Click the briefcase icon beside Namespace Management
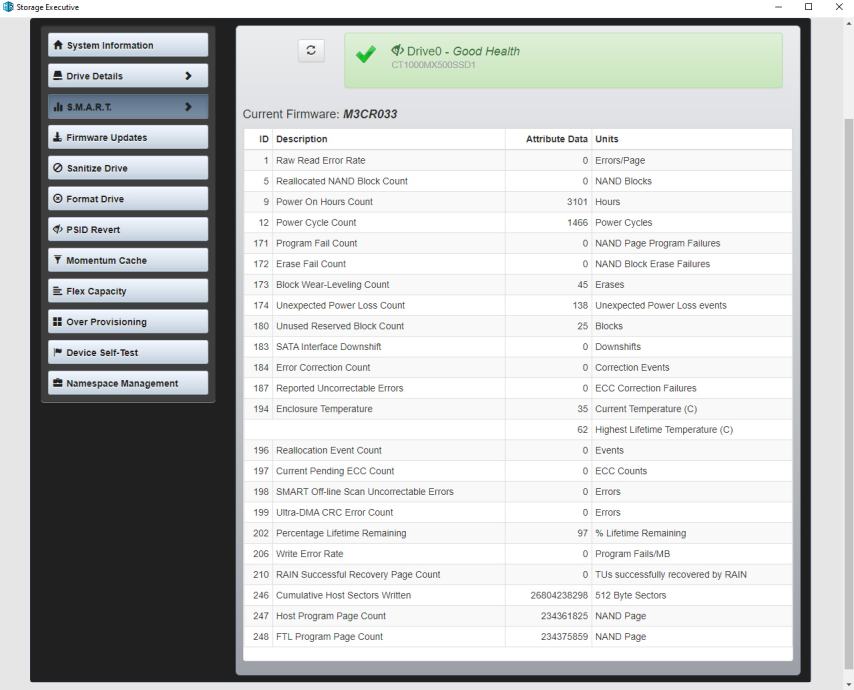The width and height of the screenshot is (854, 690). 57,383
